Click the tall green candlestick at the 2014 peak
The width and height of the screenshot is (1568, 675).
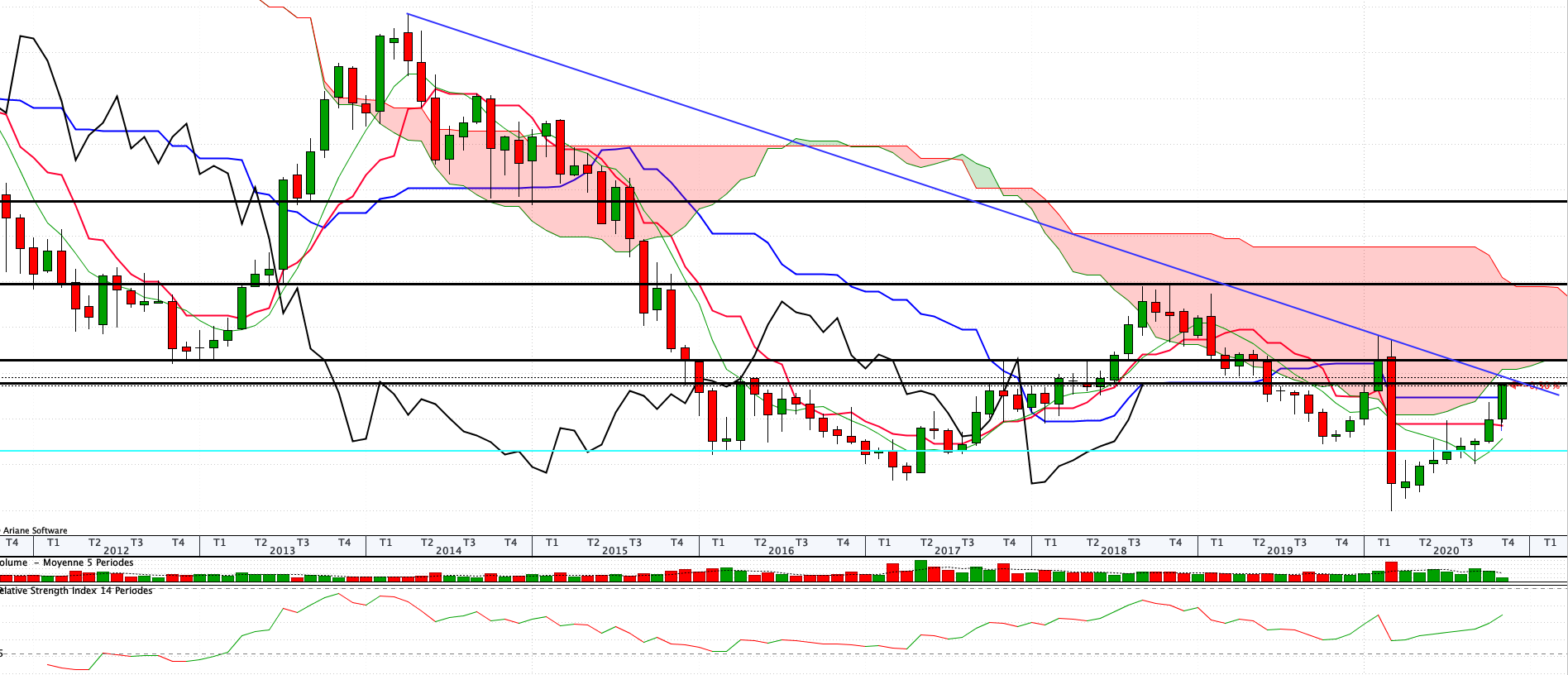(380, 73)
